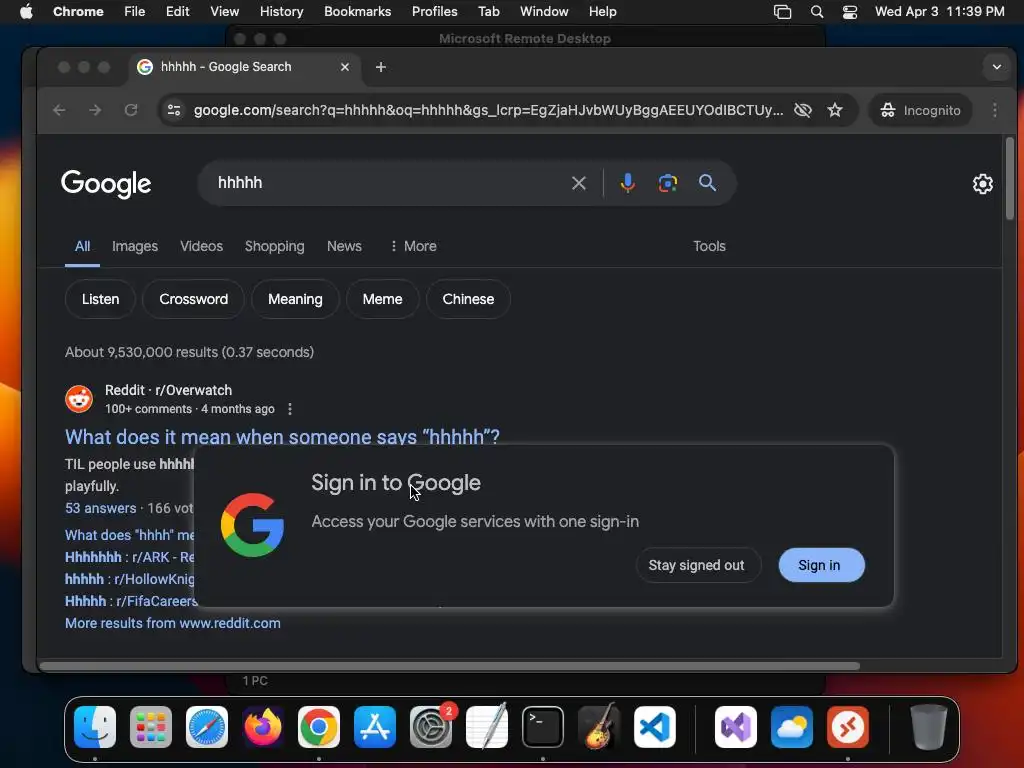Open Microsoft Remote Desktop from the Dock
Screen dimensions: 1024x768
point(848,727)
